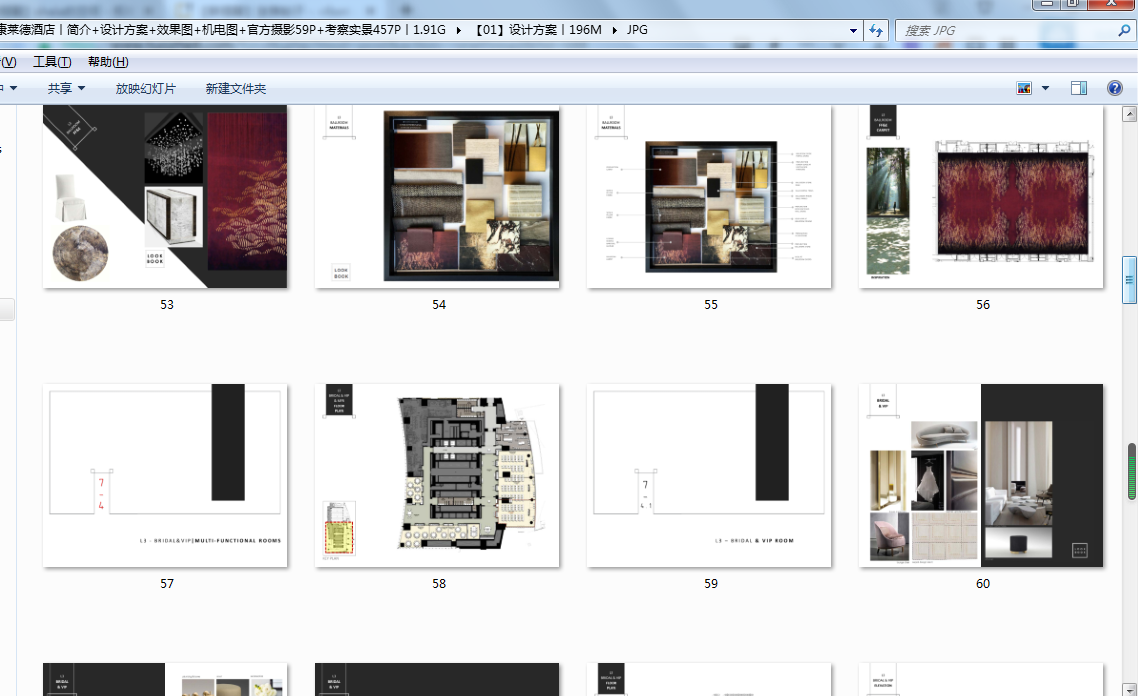Click into the 搜索 JPG search field
Screen dimensions: 1138x696
[1005, 30]
